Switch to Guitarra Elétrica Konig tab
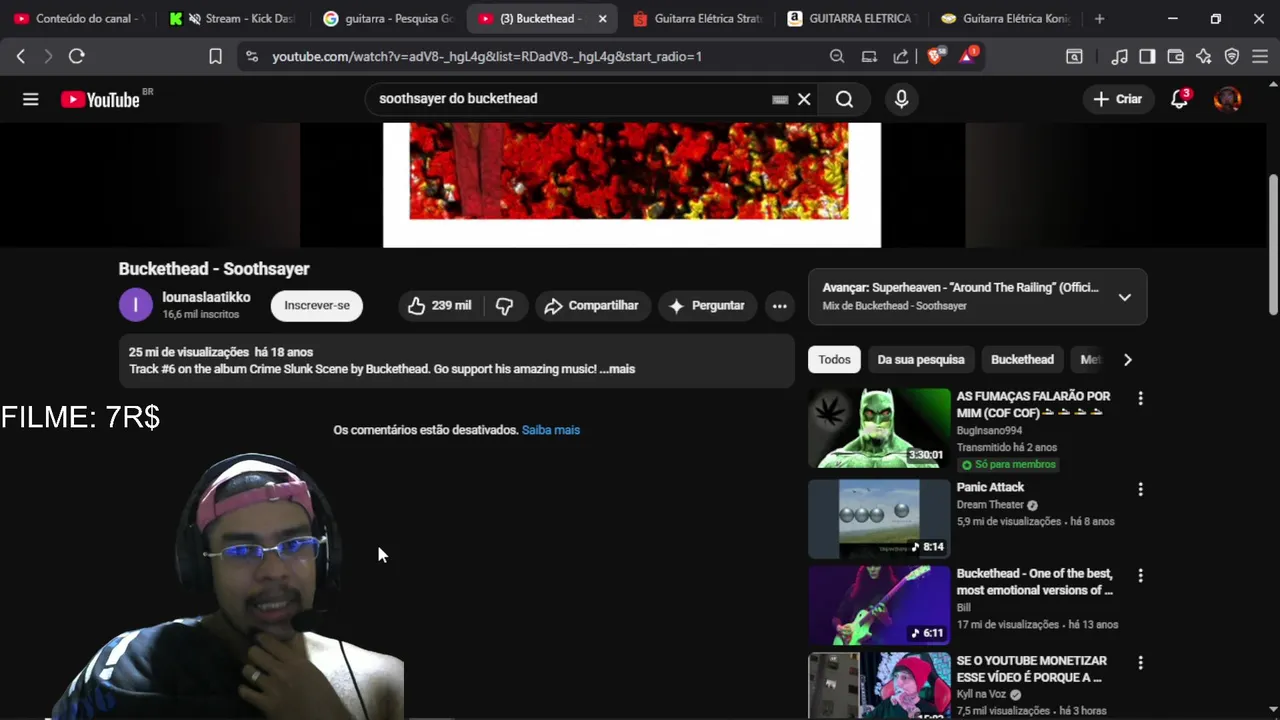This screenshot has width=1280, height=720. (1006, 19)
